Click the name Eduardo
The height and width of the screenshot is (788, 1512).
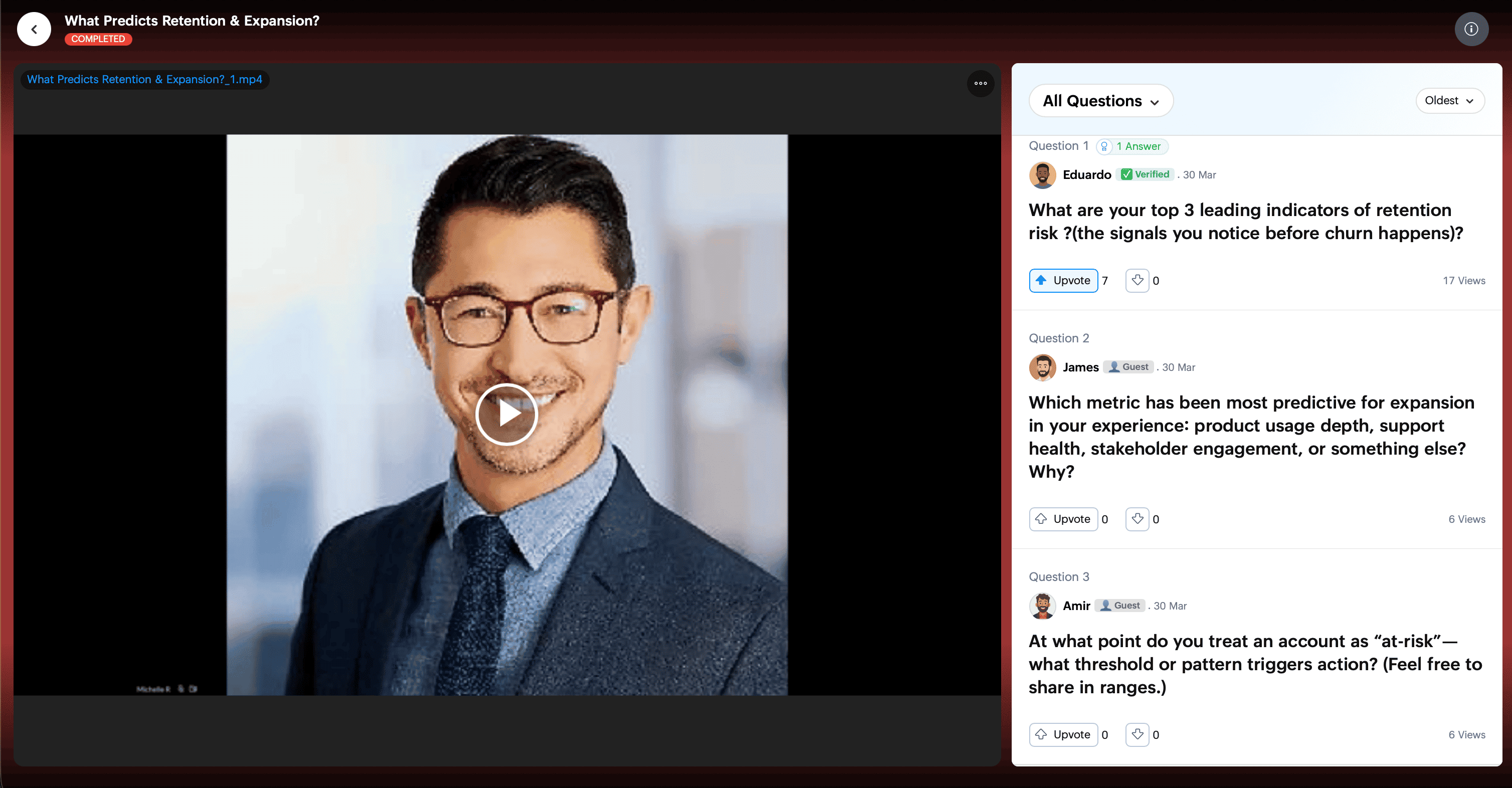[x=1086, y=175]
